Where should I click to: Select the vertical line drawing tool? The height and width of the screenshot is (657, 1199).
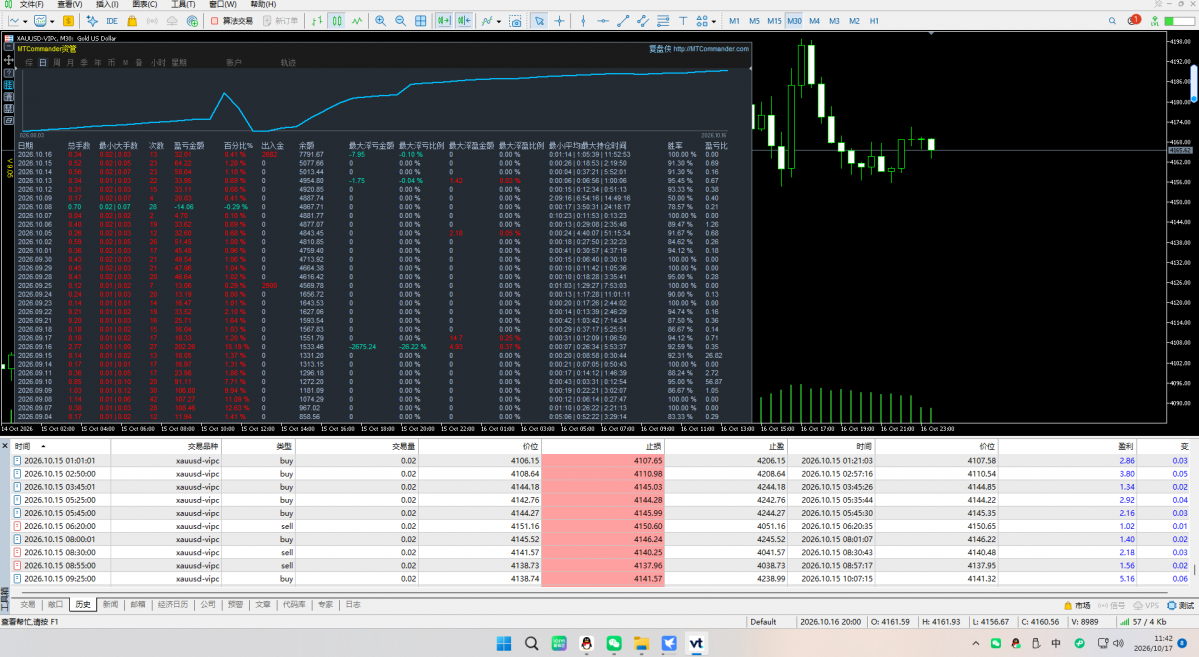click(583, 21)
